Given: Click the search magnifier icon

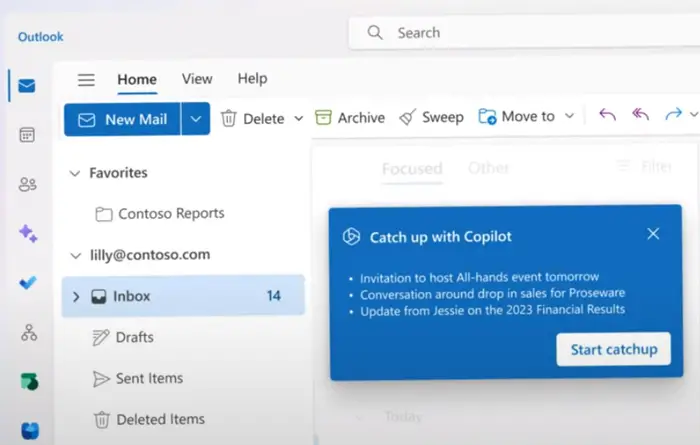Looking at the screenshot, I should pyautogui.click(x=375, y=32).
